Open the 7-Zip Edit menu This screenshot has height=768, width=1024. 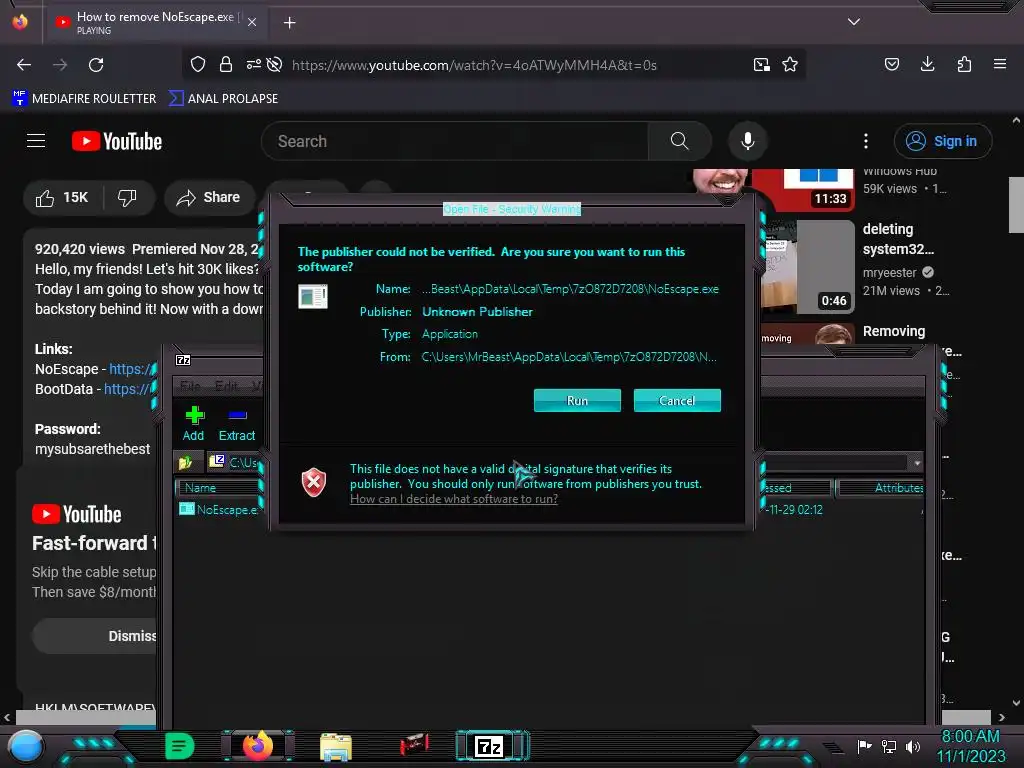click(x=226, y=386)
